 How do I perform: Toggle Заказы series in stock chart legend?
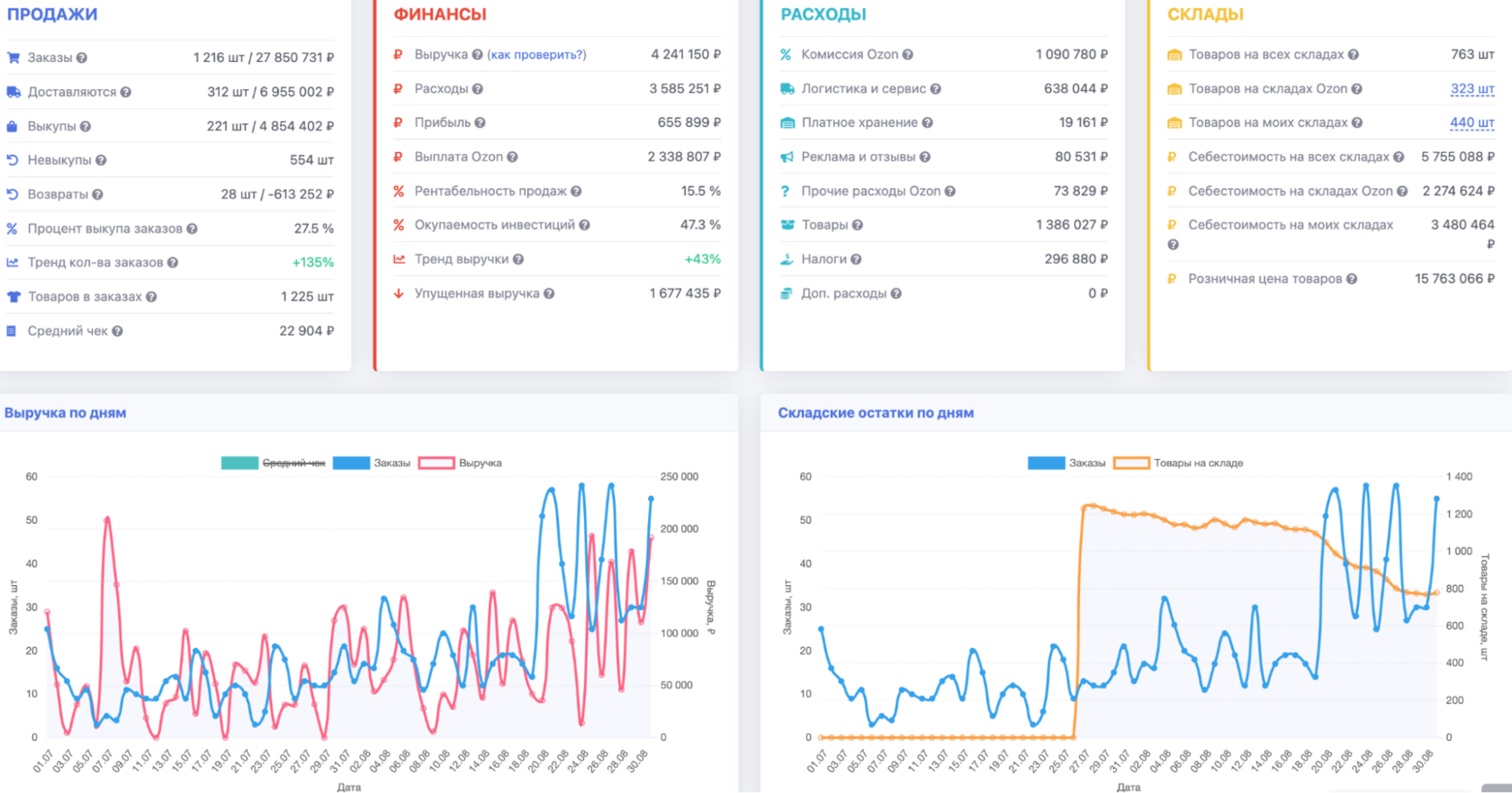(1066, 463)
